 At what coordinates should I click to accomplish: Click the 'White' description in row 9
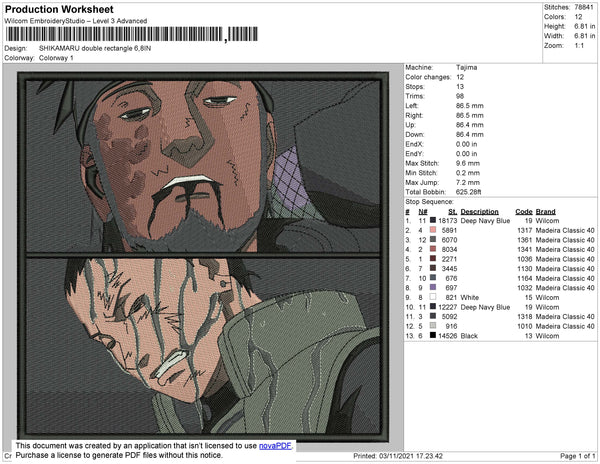pos(470,297)
